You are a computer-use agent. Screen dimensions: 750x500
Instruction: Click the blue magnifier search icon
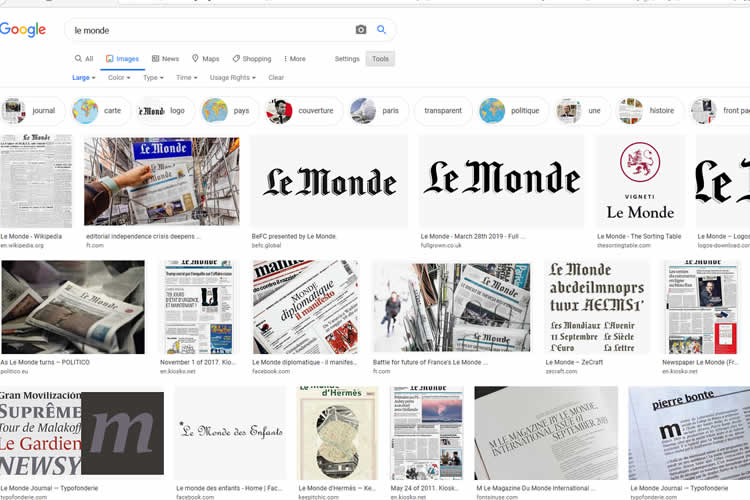(381, 30)
